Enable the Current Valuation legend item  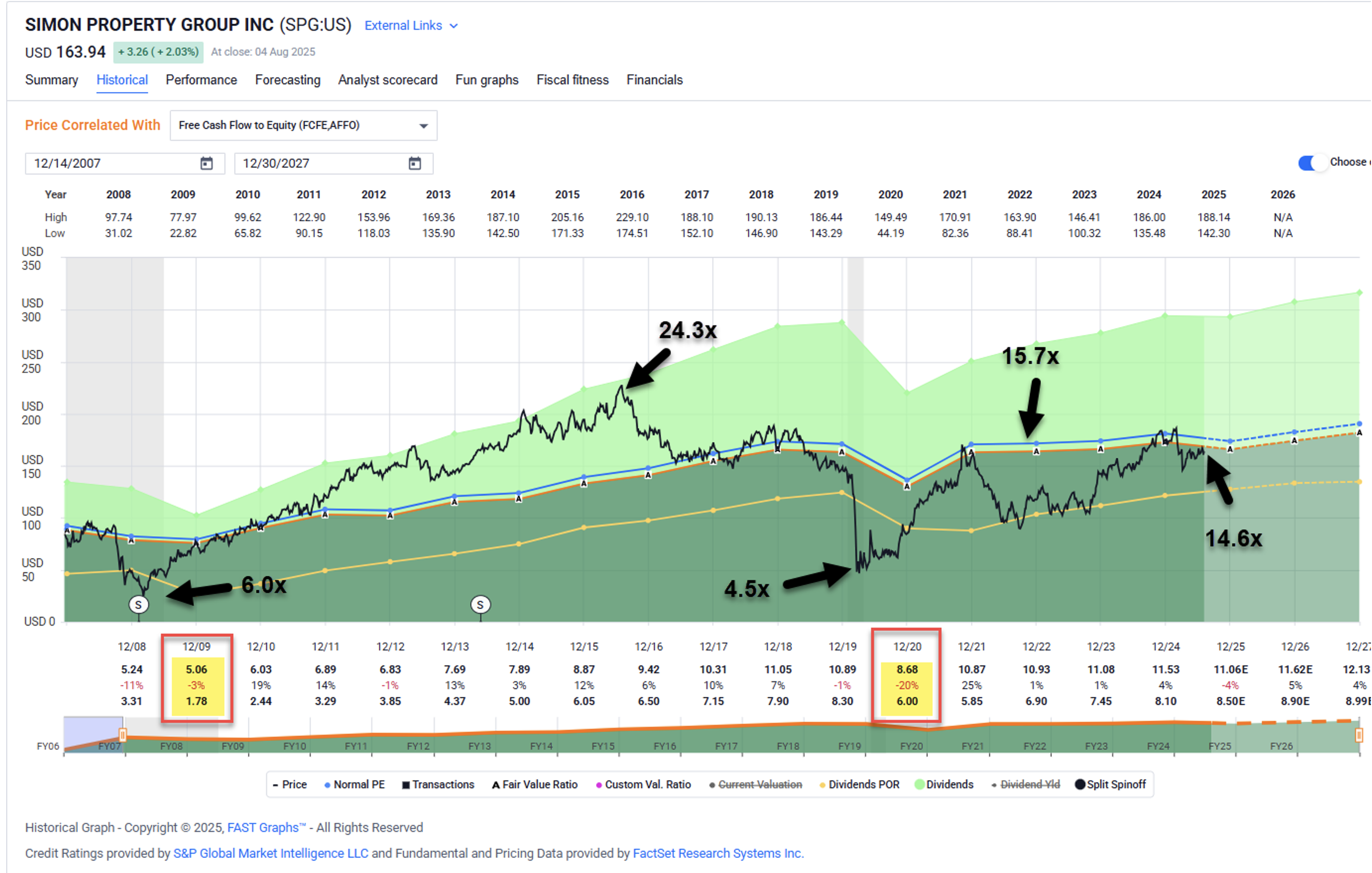pyautogui.click(x=756, y=785)
